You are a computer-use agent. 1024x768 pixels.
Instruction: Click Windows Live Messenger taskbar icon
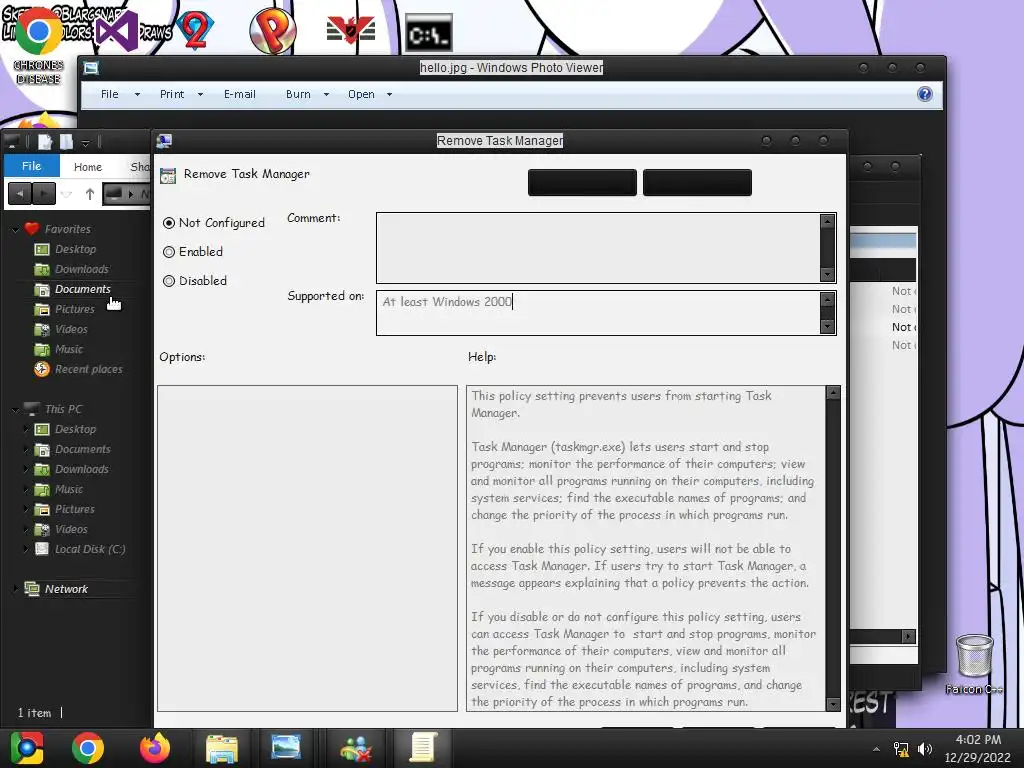pos(355,748)
